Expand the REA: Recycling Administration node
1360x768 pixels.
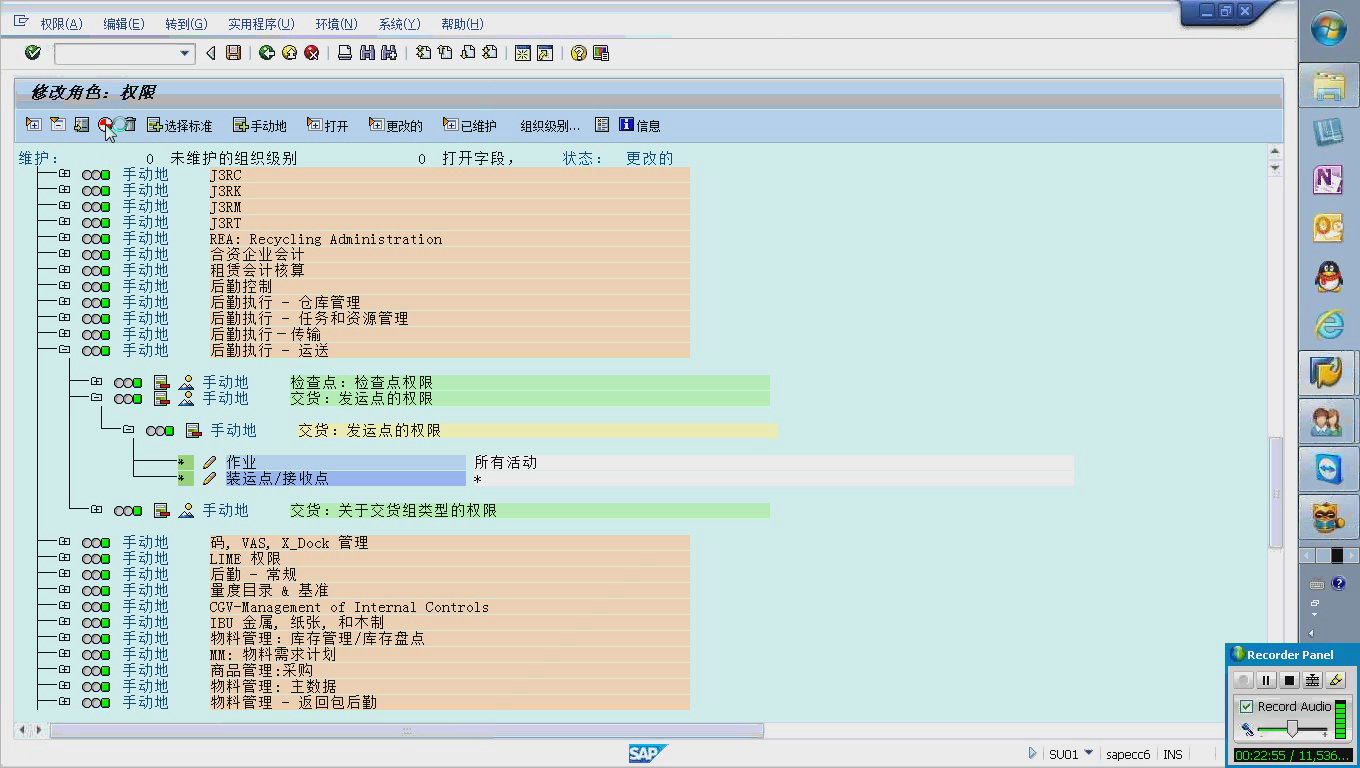coord(64,238)
